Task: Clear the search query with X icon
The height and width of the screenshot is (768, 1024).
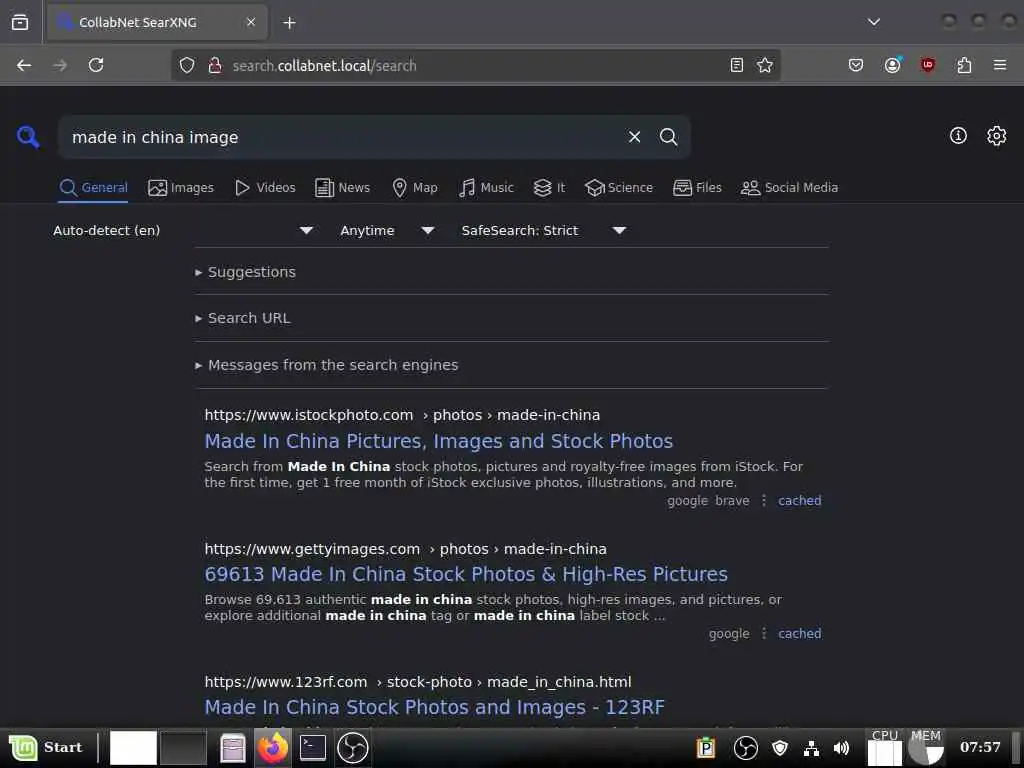Action: (634, 136)
